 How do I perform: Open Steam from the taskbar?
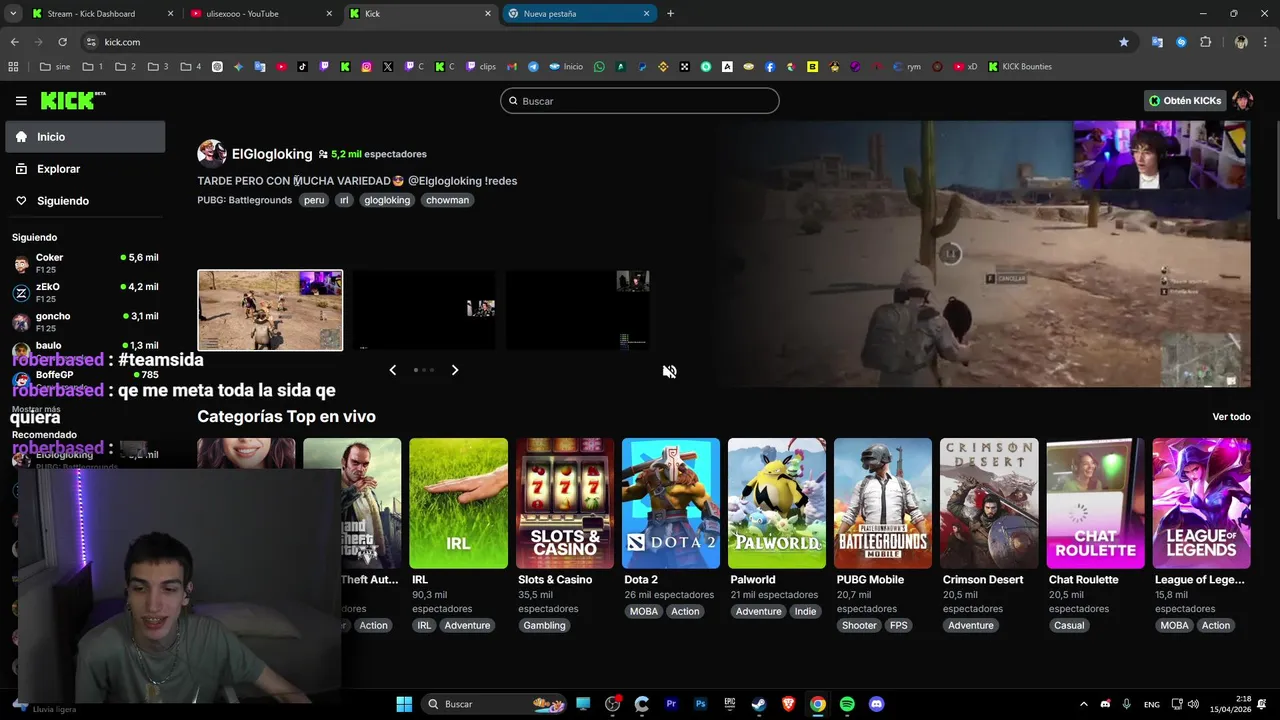(x=759, y=704)
